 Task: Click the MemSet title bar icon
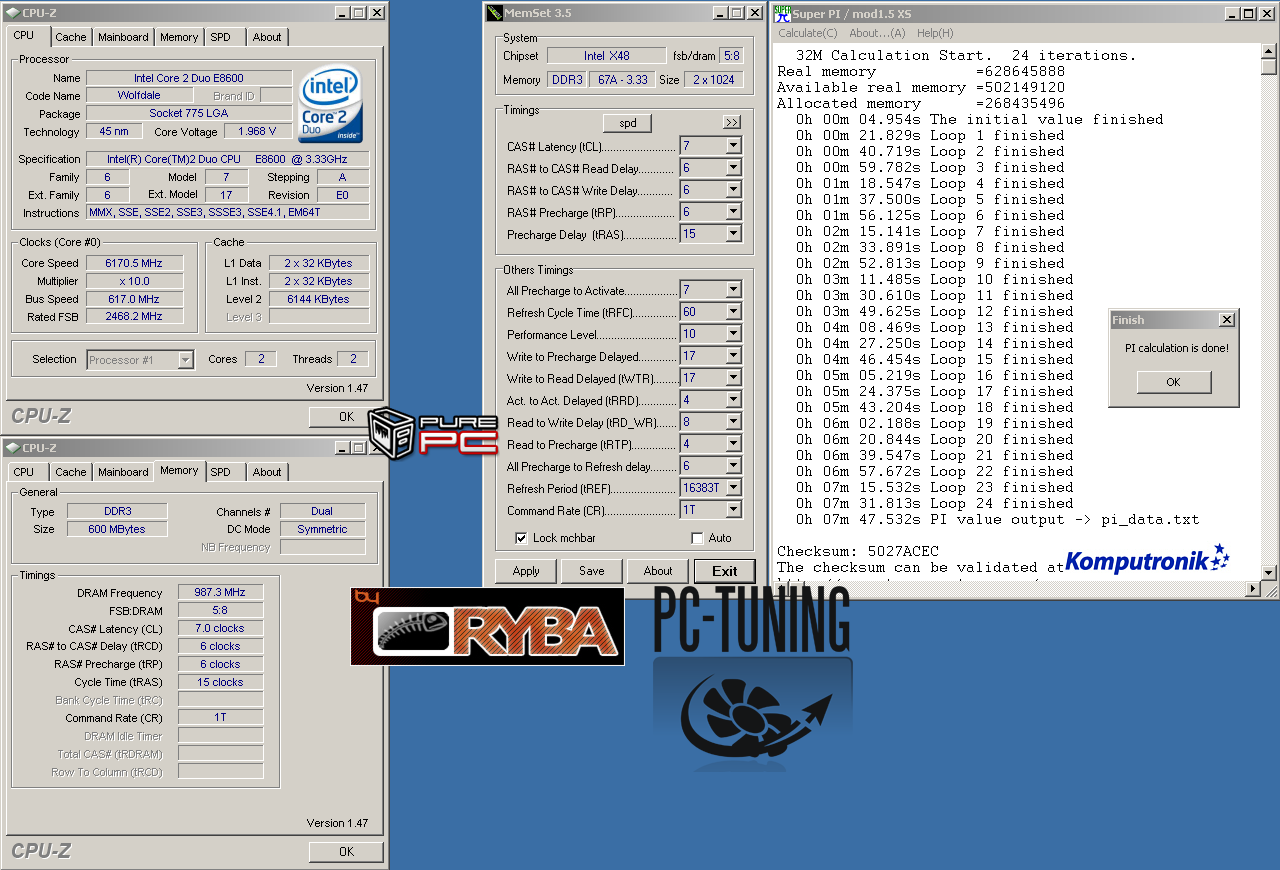(494, 13)
